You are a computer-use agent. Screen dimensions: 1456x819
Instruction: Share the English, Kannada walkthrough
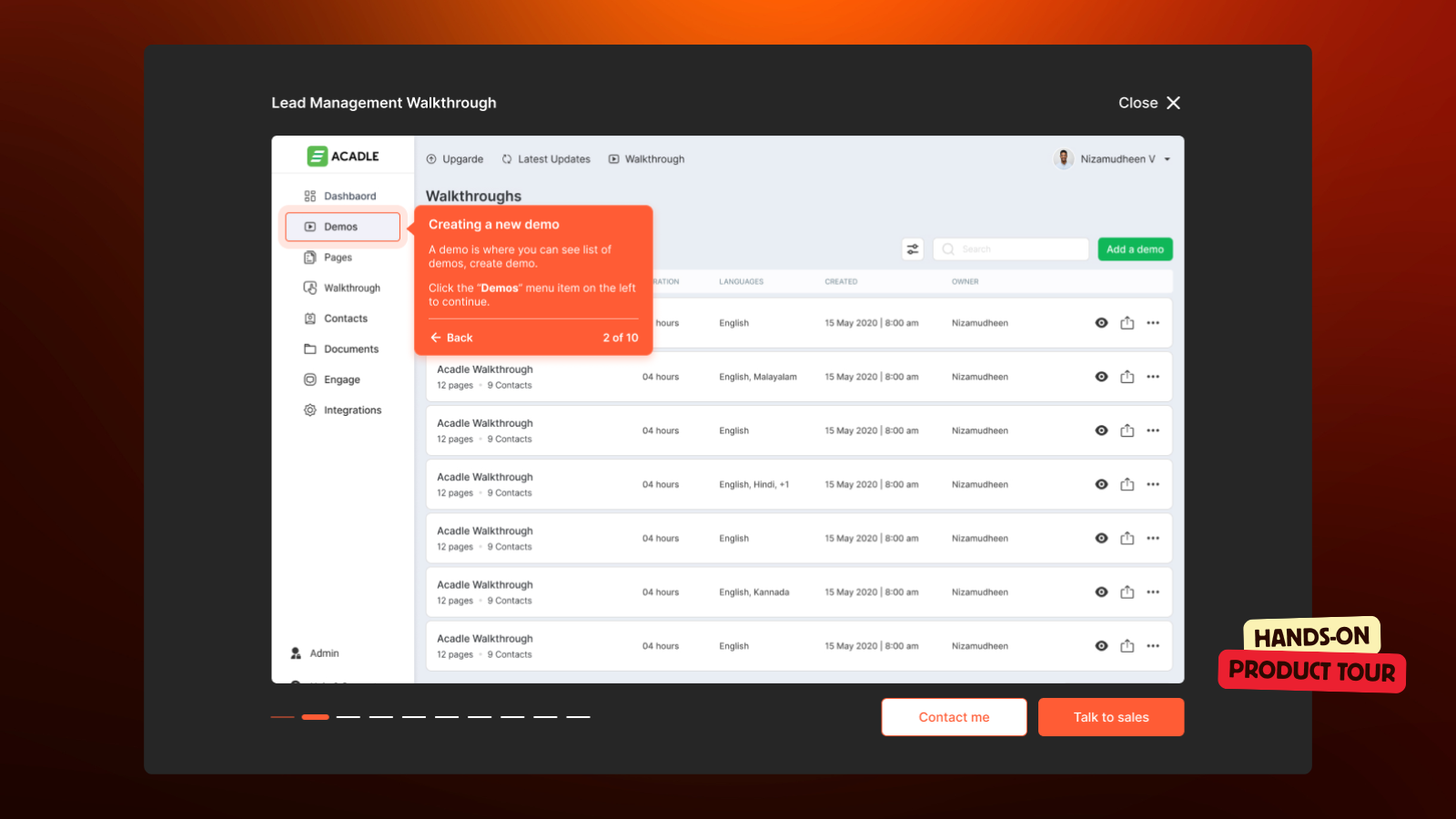1127,592
